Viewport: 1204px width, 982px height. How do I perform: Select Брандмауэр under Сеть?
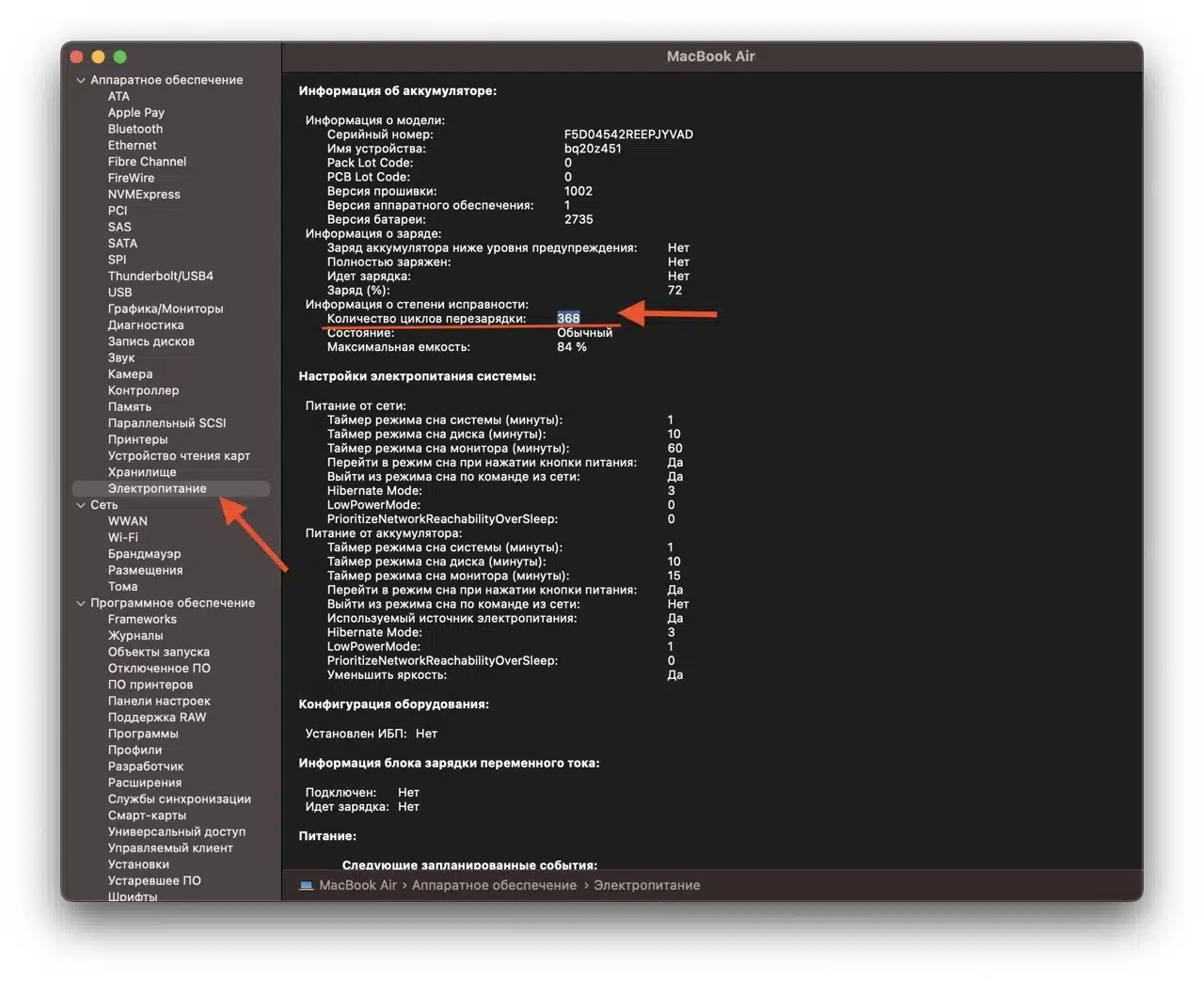144,553
